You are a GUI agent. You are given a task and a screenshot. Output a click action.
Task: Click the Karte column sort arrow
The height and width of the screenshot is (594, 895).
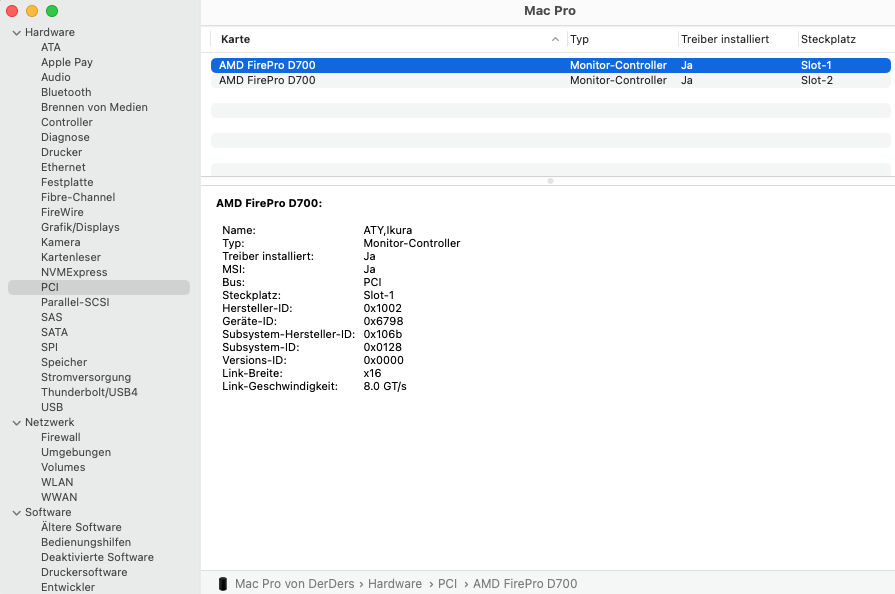pyautogui.click(x=555, y=39)
